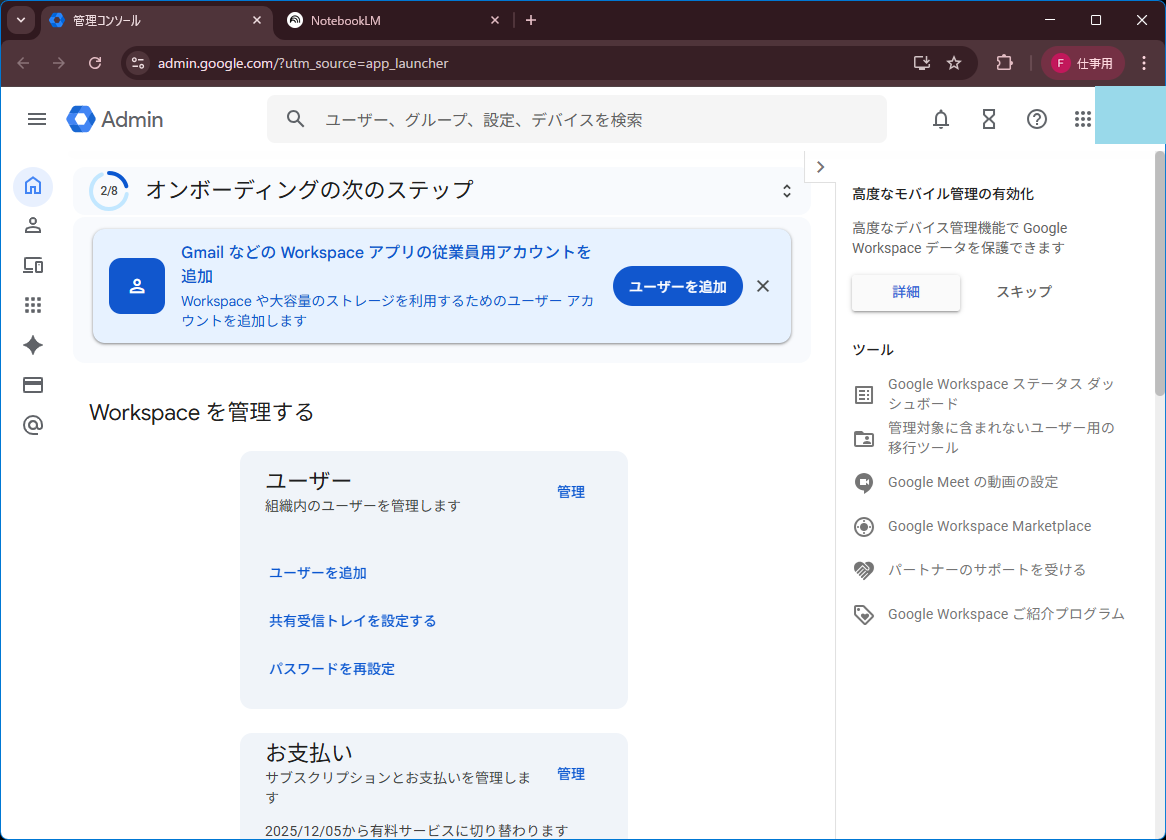
Task: Open the notifications bell
Action: pos(940,120)
